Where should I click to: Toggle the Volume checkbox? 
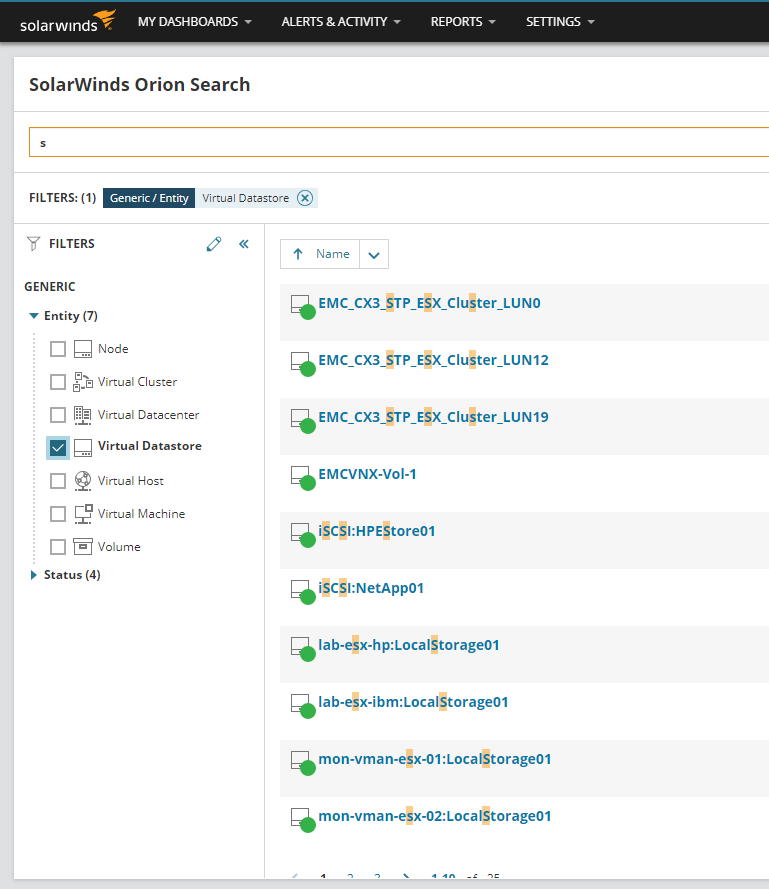(x=58, y=547)
